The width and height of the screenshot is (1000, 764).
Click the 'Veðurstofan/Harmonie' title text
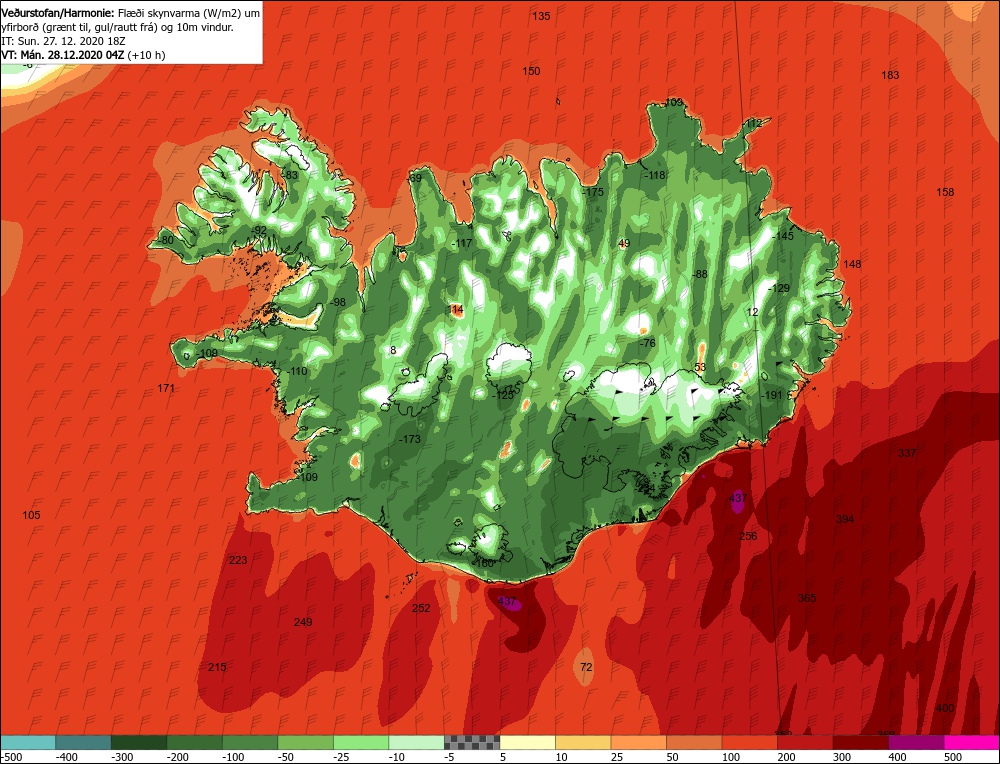[x=58, y=13]
